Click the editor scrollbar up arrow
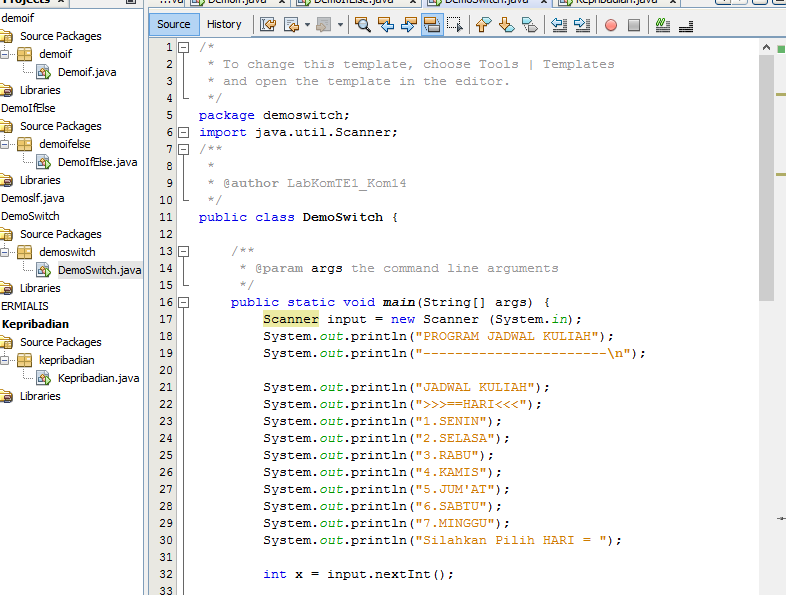 (766, 48)
